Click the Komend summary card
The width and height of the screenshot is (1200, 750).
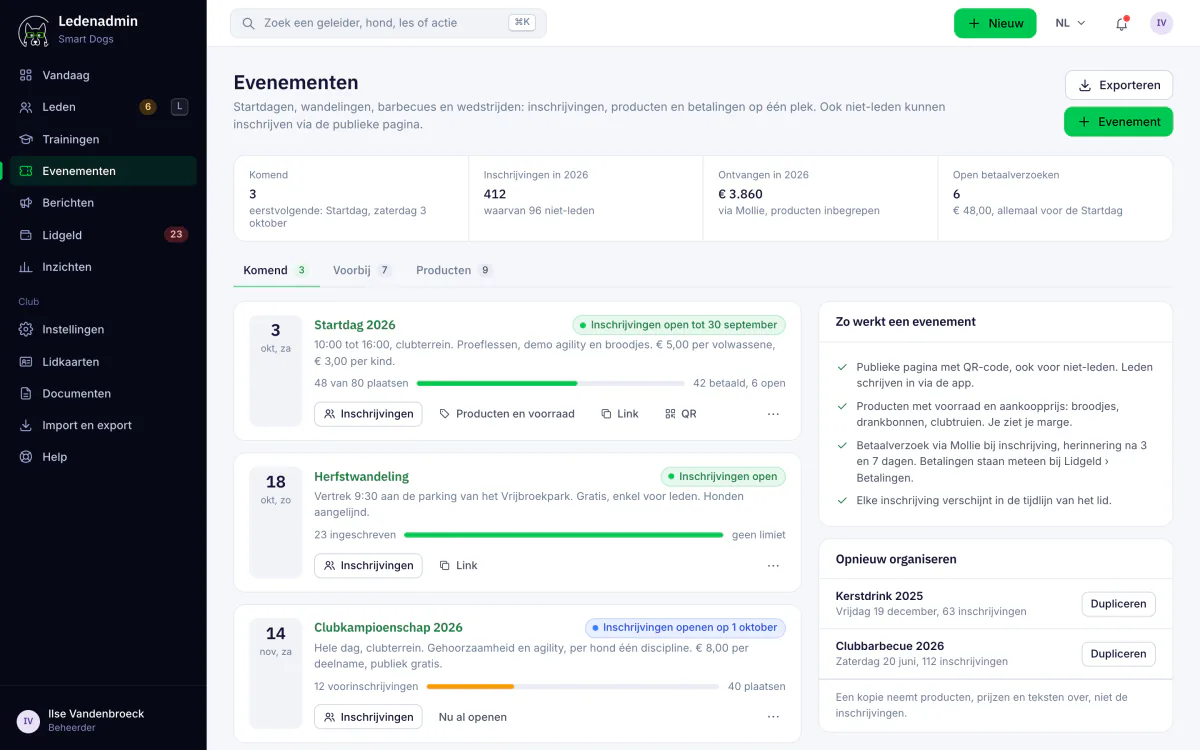click(x=351, y=198)
